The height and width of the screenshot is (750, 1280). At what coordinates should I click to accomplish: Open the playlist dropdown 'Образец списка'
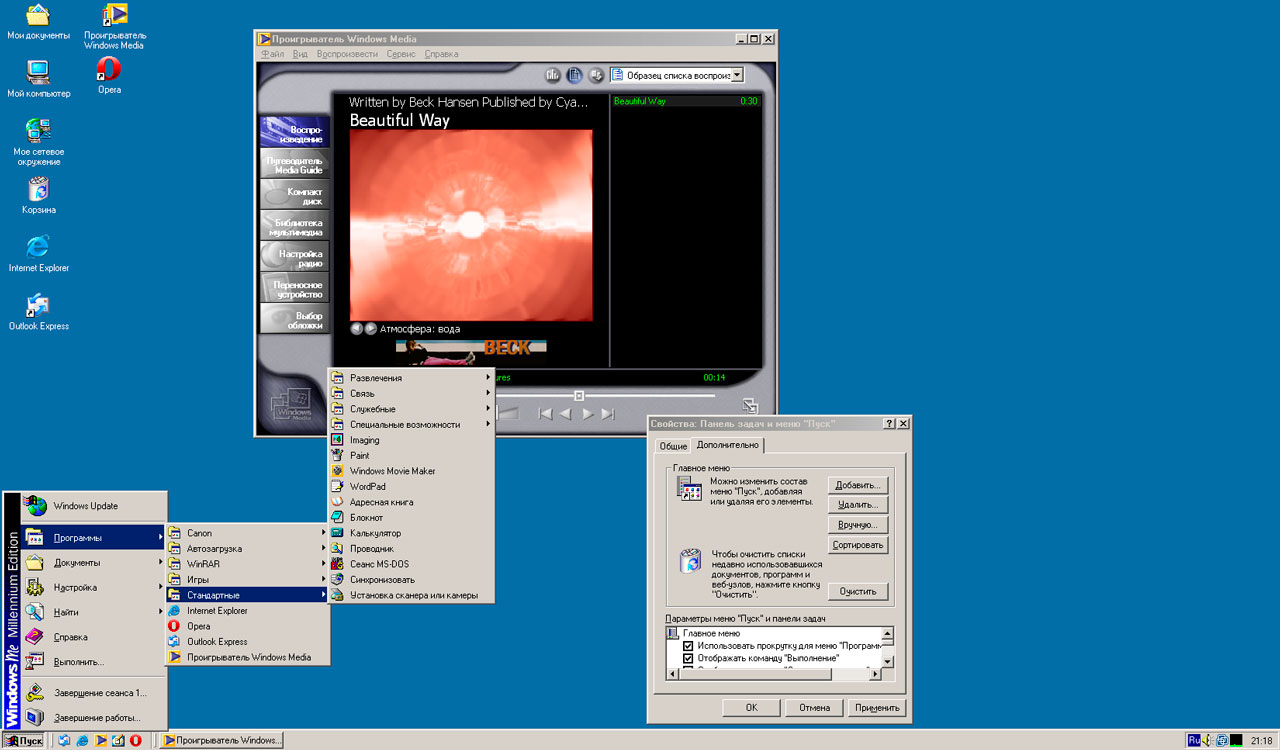click(x=737, y=75)
